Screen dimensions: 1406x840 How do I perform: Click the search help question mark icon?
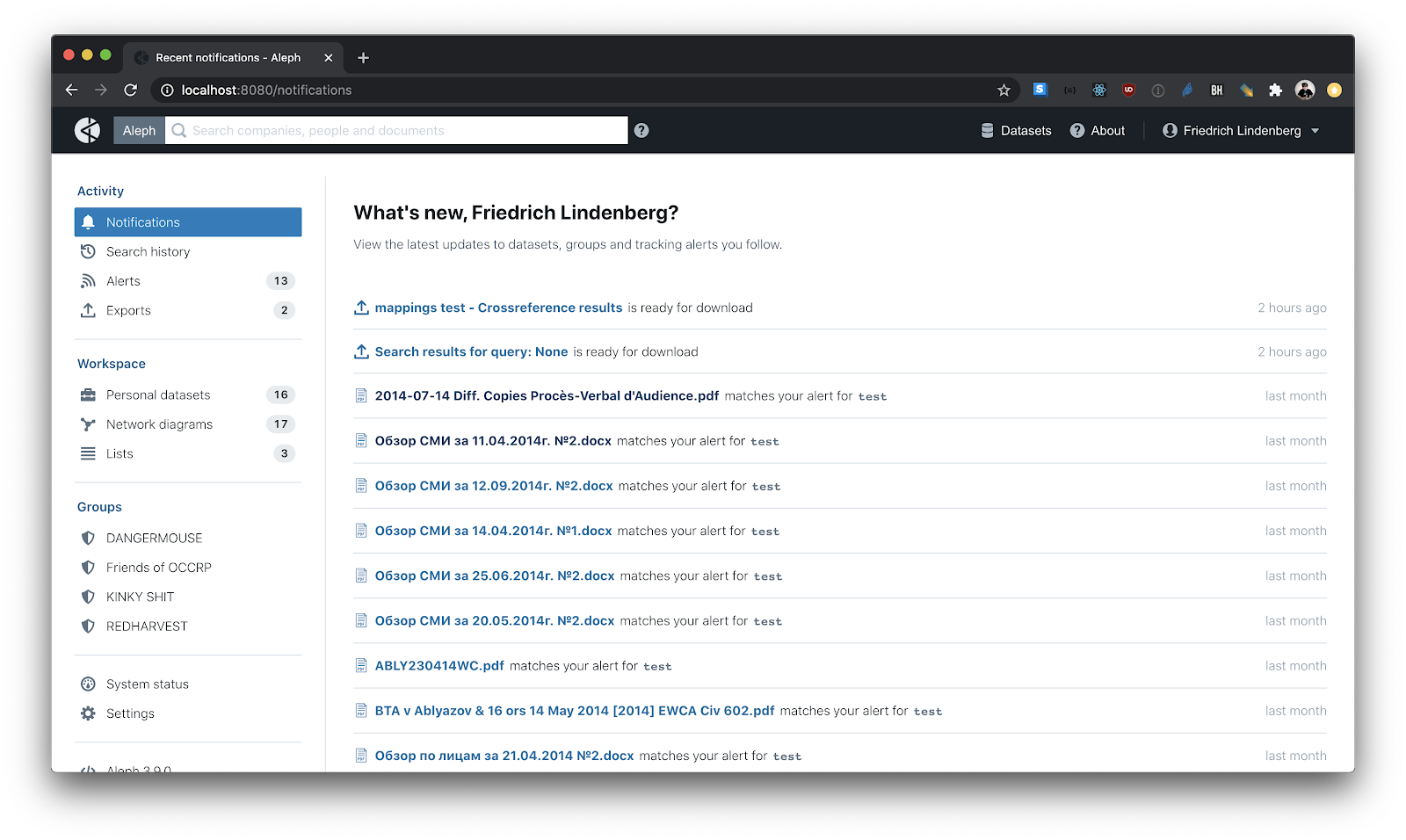pyautogui.click(x=641, y=130)
